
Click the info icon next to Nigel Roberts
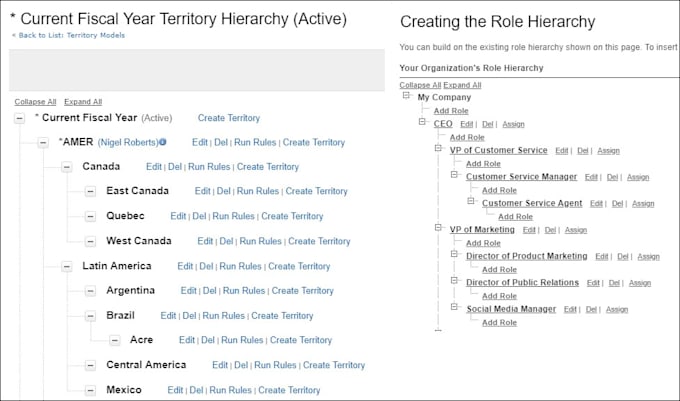[x=163, y=142]
